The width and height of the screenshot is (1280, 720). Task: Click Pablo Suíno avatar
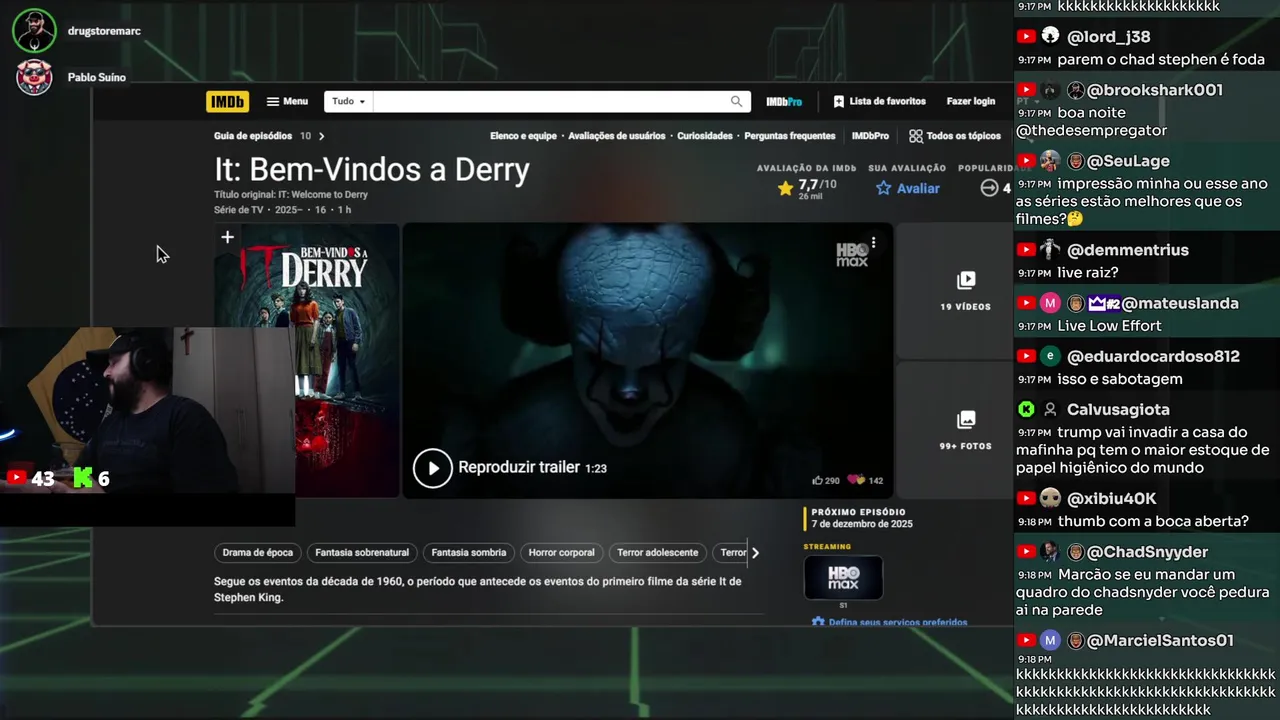point(34,77)
